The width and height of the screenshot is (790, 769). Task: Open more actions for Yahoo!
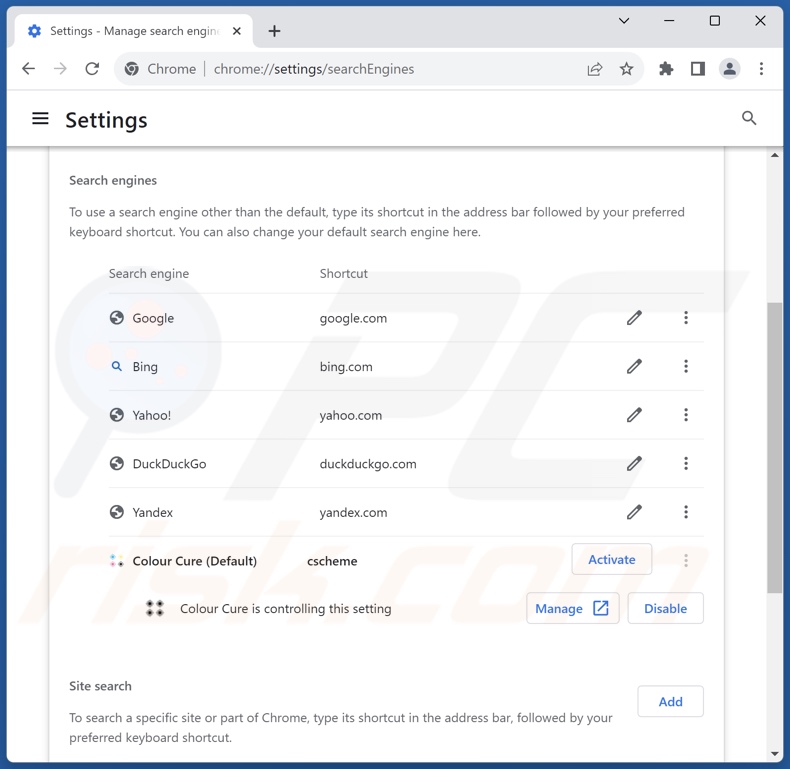tap(686, 415)
